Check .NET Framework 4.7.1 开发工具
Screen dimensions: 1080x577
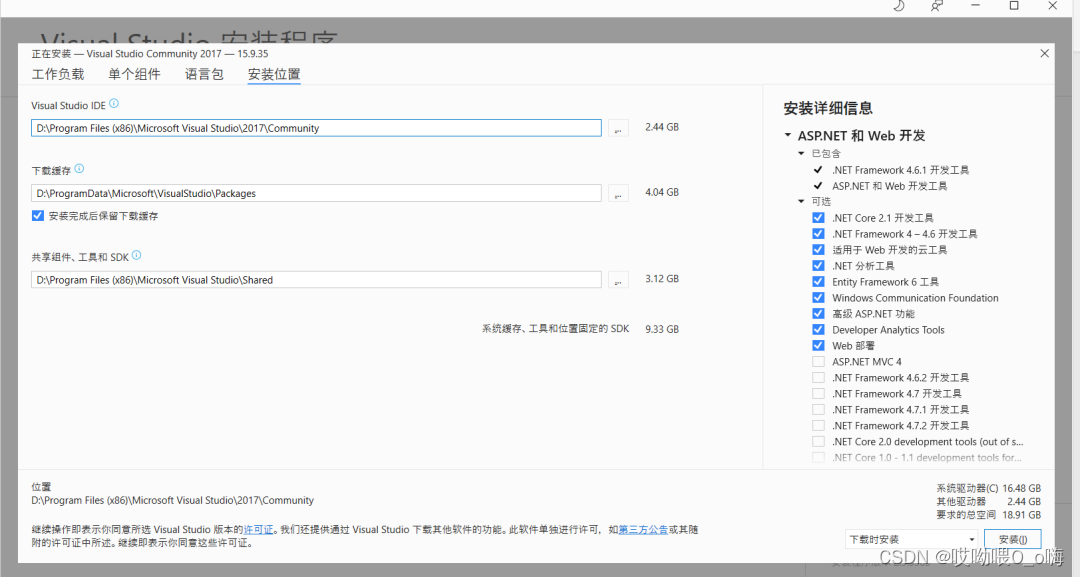click(x=818, y=410)
